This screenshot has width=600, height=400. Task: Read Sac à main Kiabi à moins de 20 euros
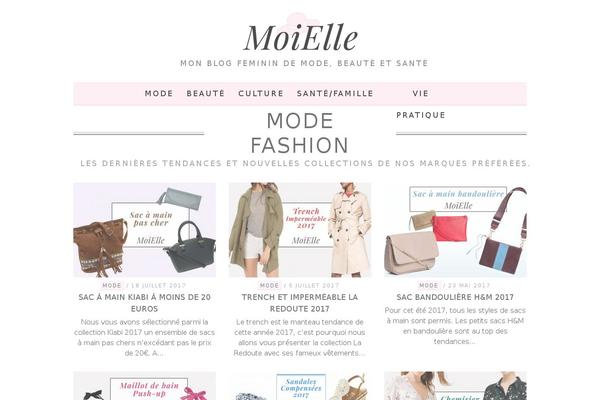pos(145,303)
